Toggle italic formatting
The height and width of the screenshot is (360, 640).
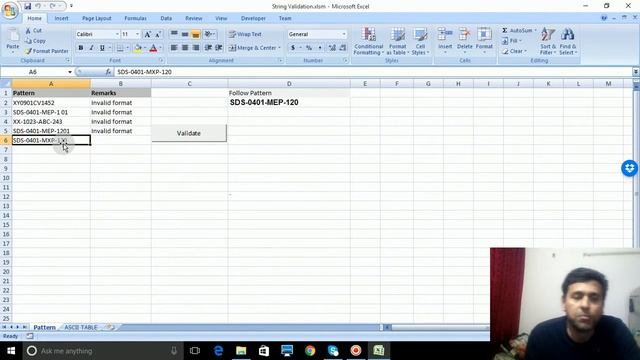91,48
